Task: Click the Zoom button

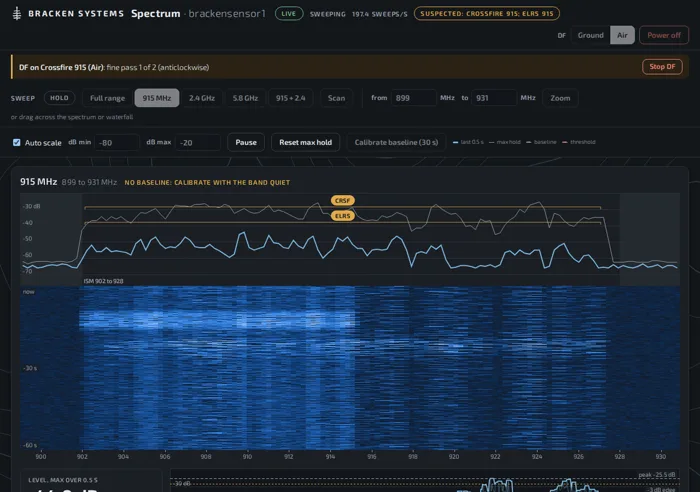Action: 560,98
